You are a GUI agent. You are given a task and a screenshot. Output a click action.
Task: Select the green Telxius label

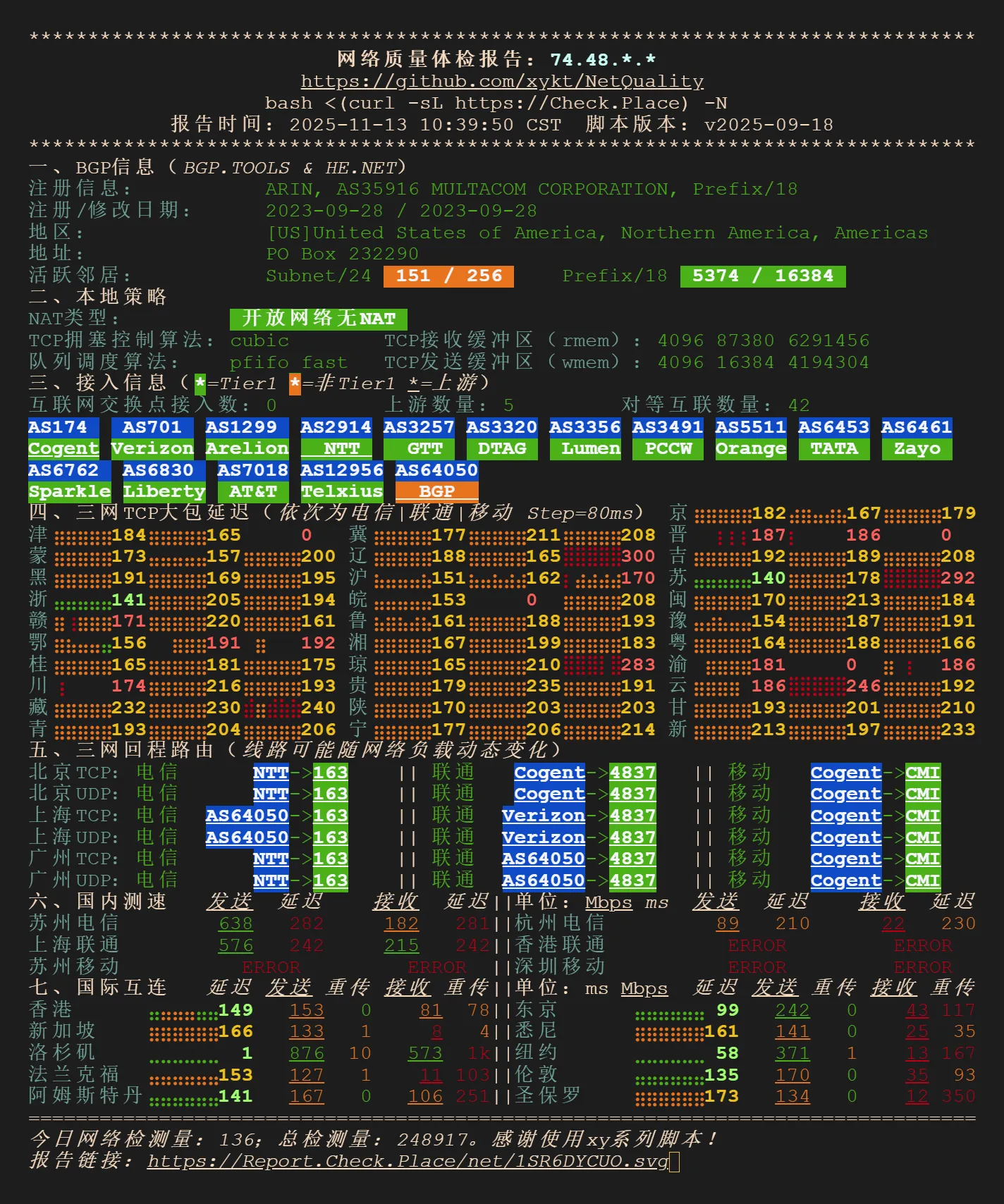point(342,491)
